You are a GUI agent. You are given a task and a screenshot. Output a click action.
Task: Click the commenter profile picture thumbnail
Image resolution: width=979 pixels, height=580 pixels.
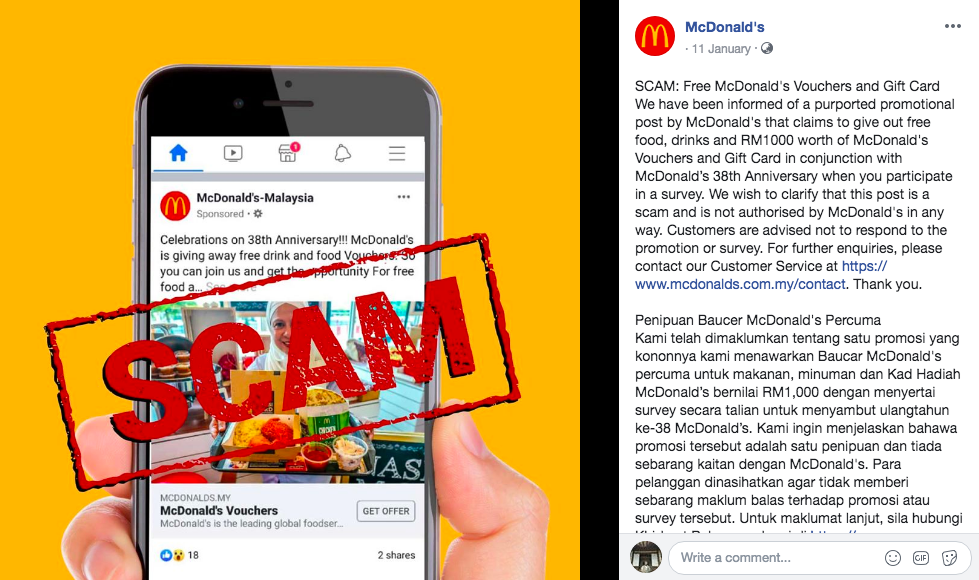pyautogui.click(x=646, y=557)
